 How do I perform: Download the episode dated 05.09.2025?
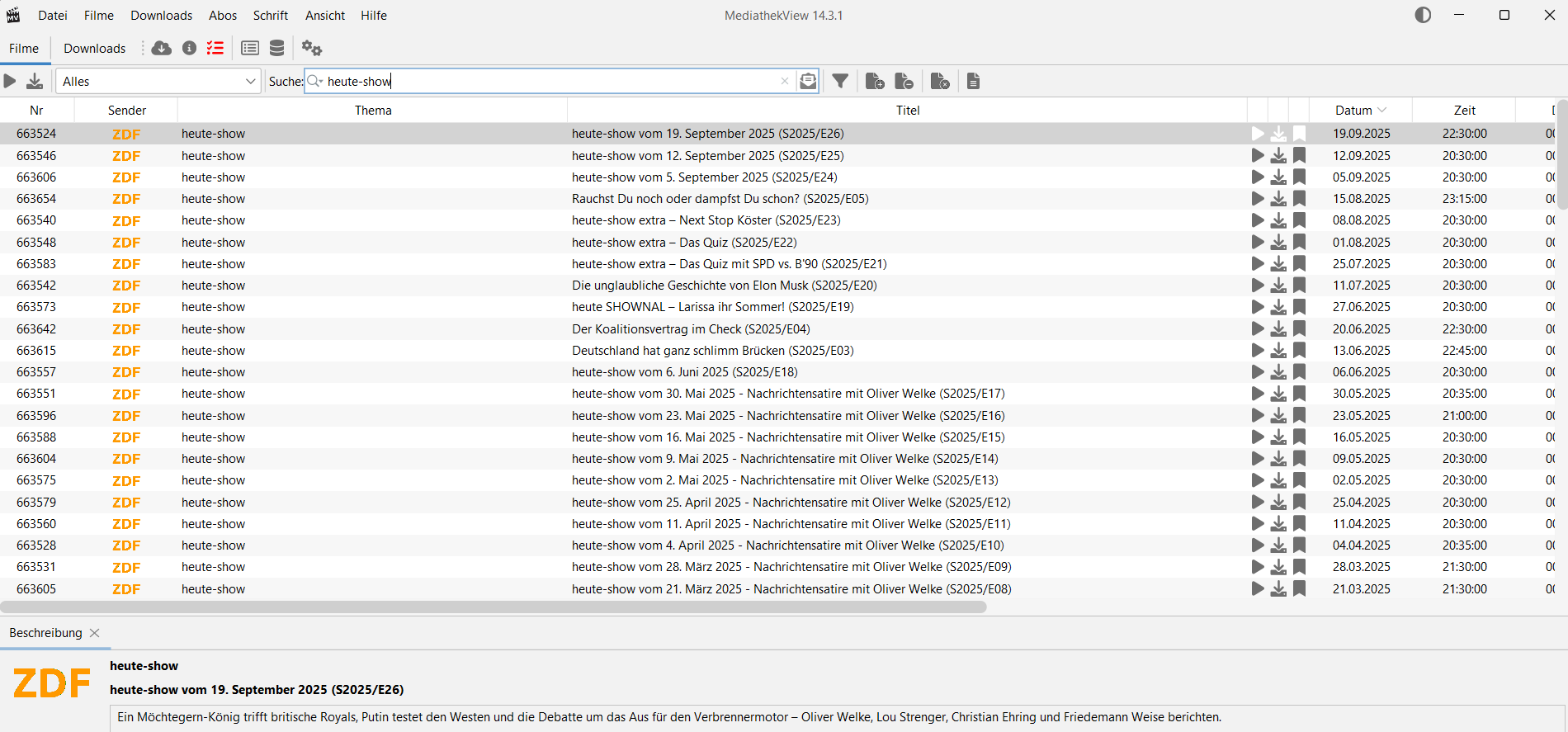(1278, 177)
